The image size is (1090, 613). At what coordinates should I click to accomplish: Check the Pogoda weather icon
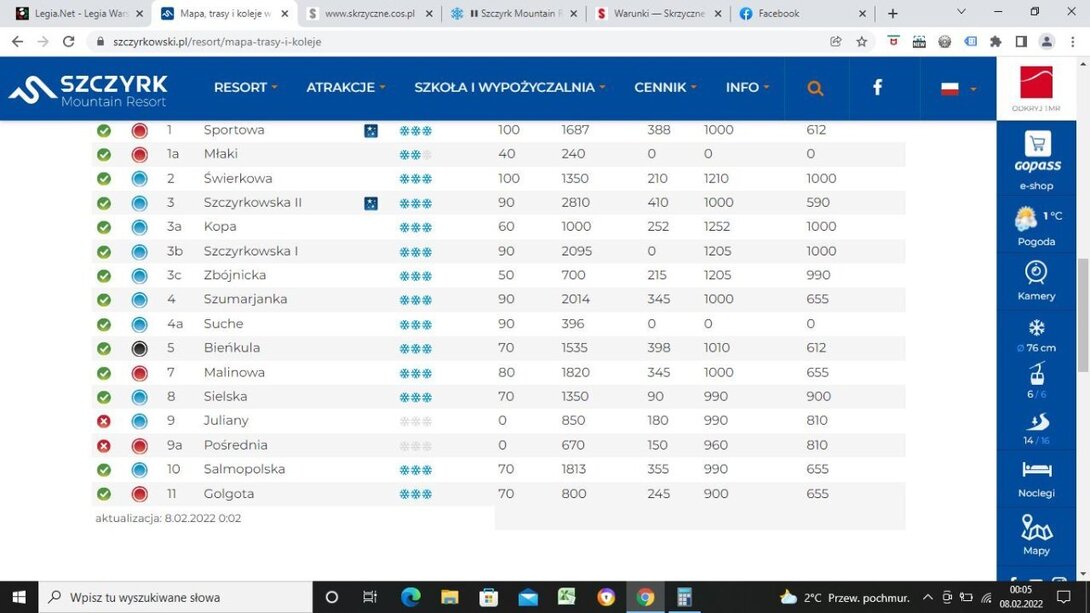1026,219
